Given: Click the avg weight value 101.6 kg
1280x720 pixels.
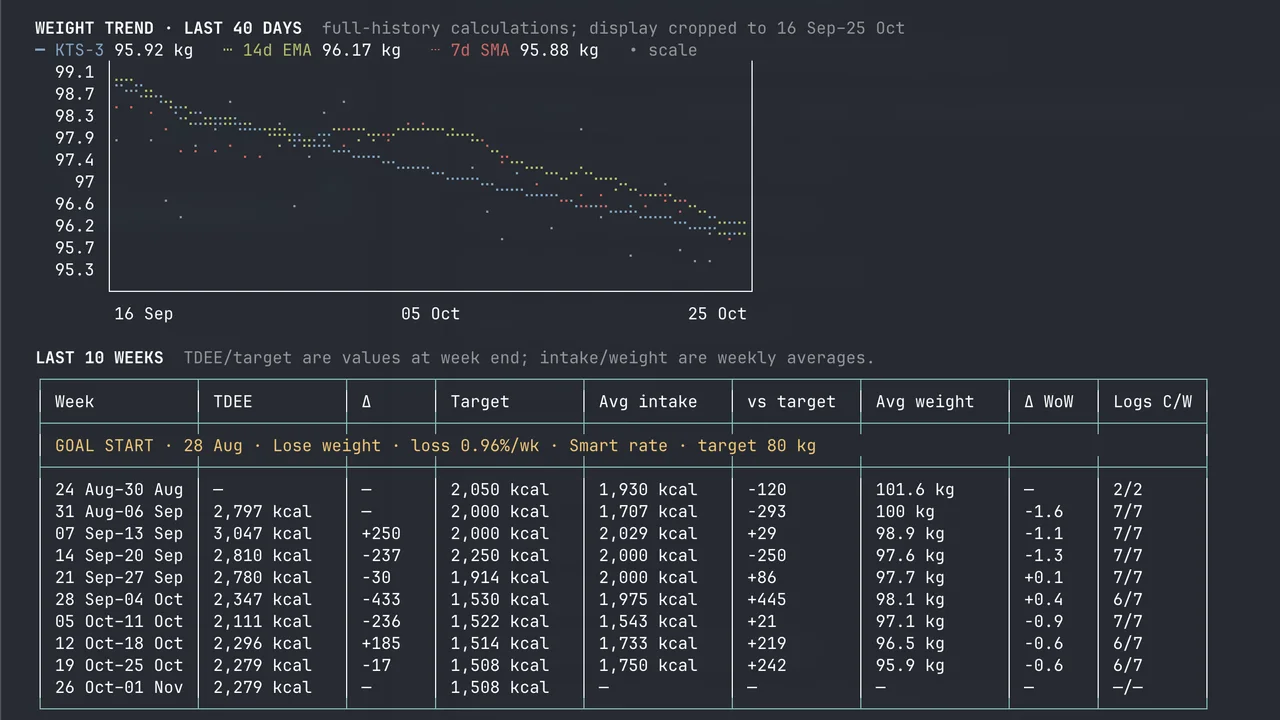Looking at the screenshot, I should coord(915,490).
